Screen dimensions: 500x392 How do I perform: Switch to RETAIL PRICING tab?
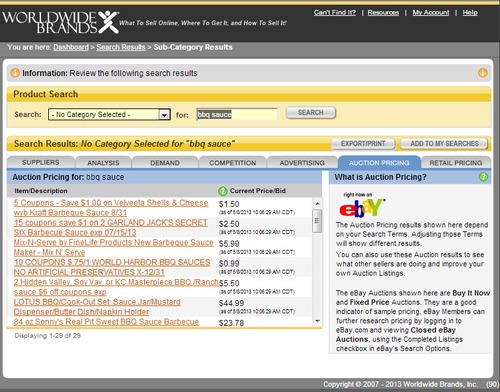point(456,163)
